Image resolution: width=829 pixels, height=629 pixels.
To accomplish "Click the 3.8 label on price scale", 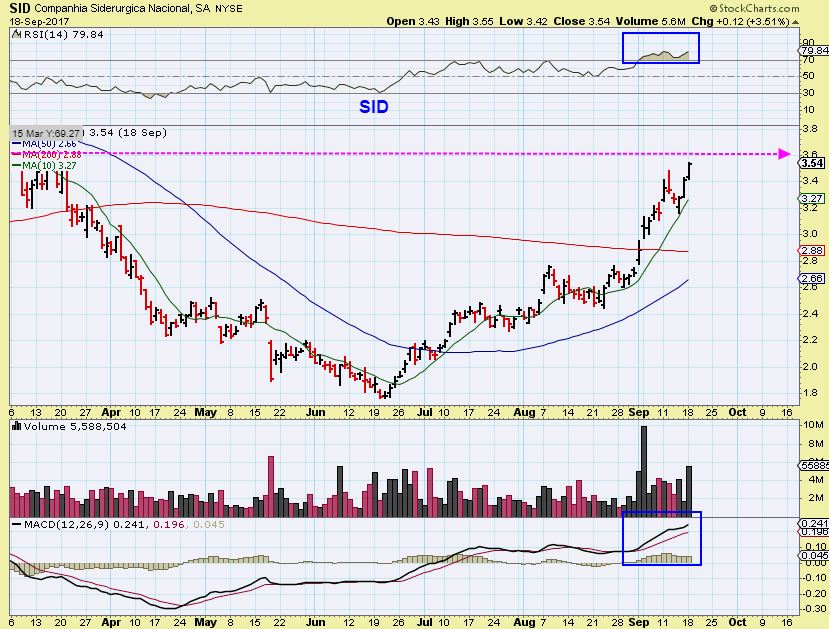I will (809, 128).
